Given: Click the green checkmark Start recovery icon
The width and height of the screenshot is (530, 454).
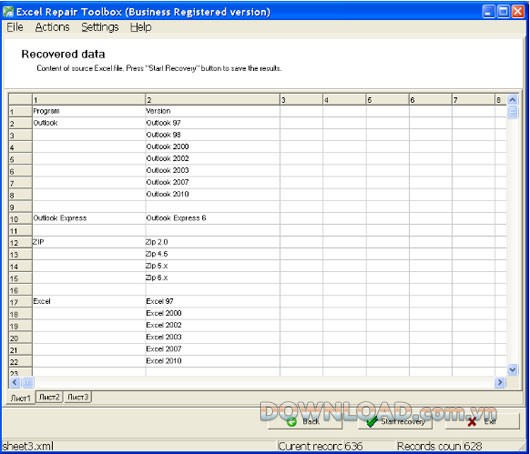Looking at the screenshot, I should tap(372, 421).
